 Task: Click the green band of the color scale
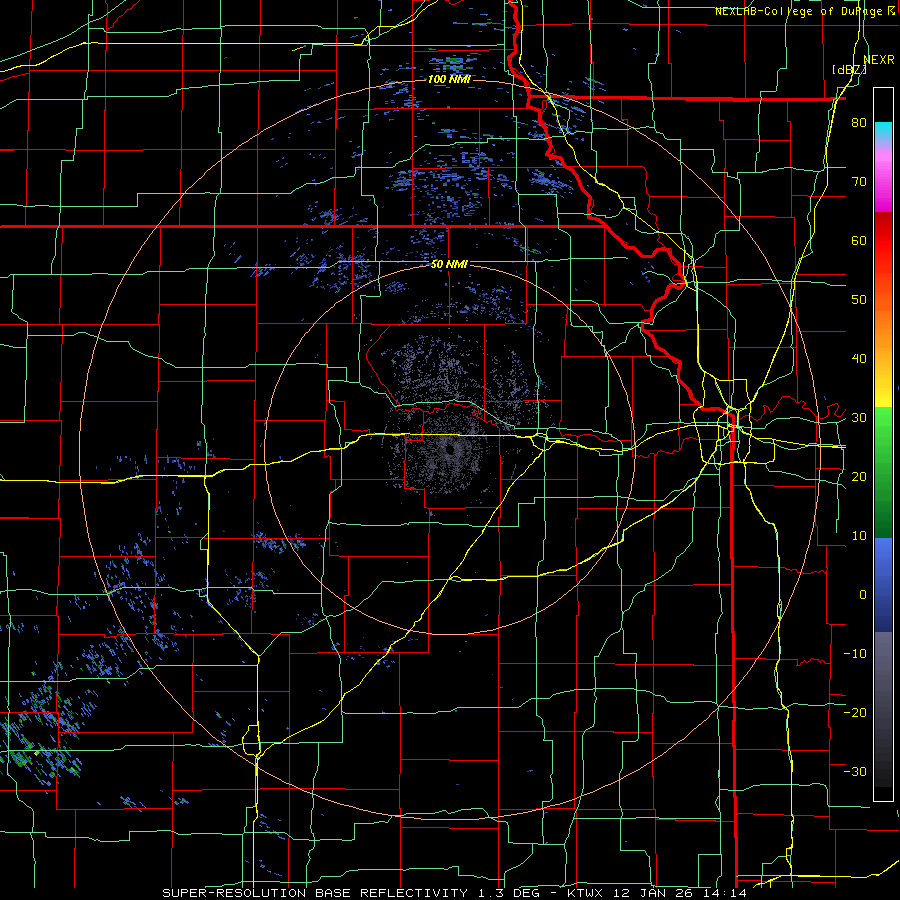click(x=883, y=472)
